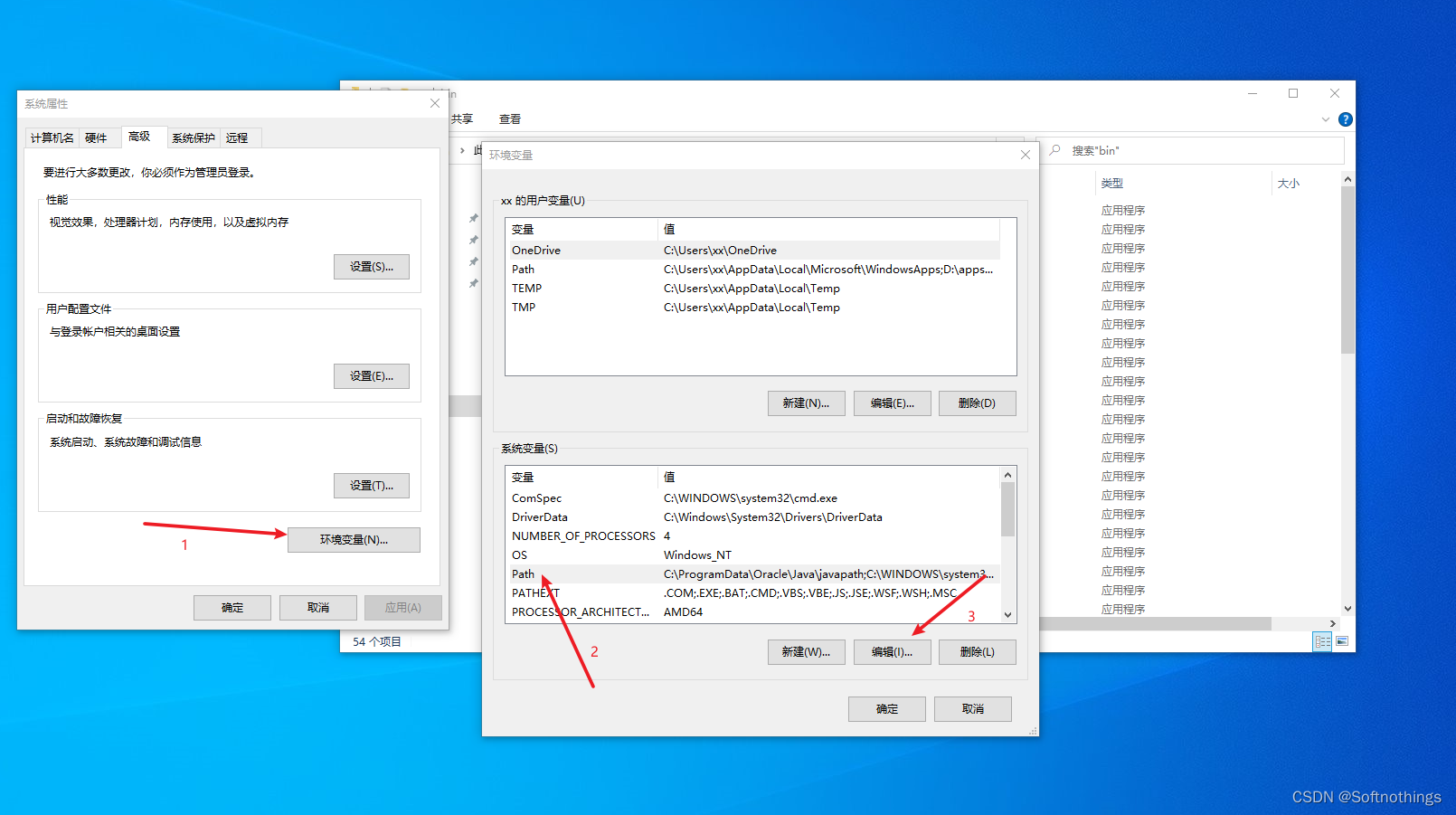Click Explorer vertical scrollbar up arrow
Viewport: 1456px width, 815px height.
click(1347, 179)
